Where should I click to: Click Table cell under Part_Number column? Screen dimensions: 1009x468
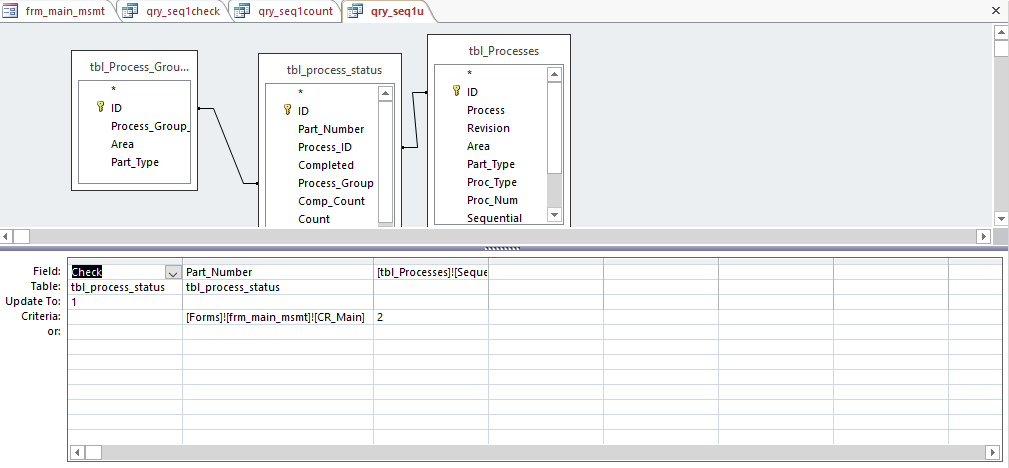point(278,287)
